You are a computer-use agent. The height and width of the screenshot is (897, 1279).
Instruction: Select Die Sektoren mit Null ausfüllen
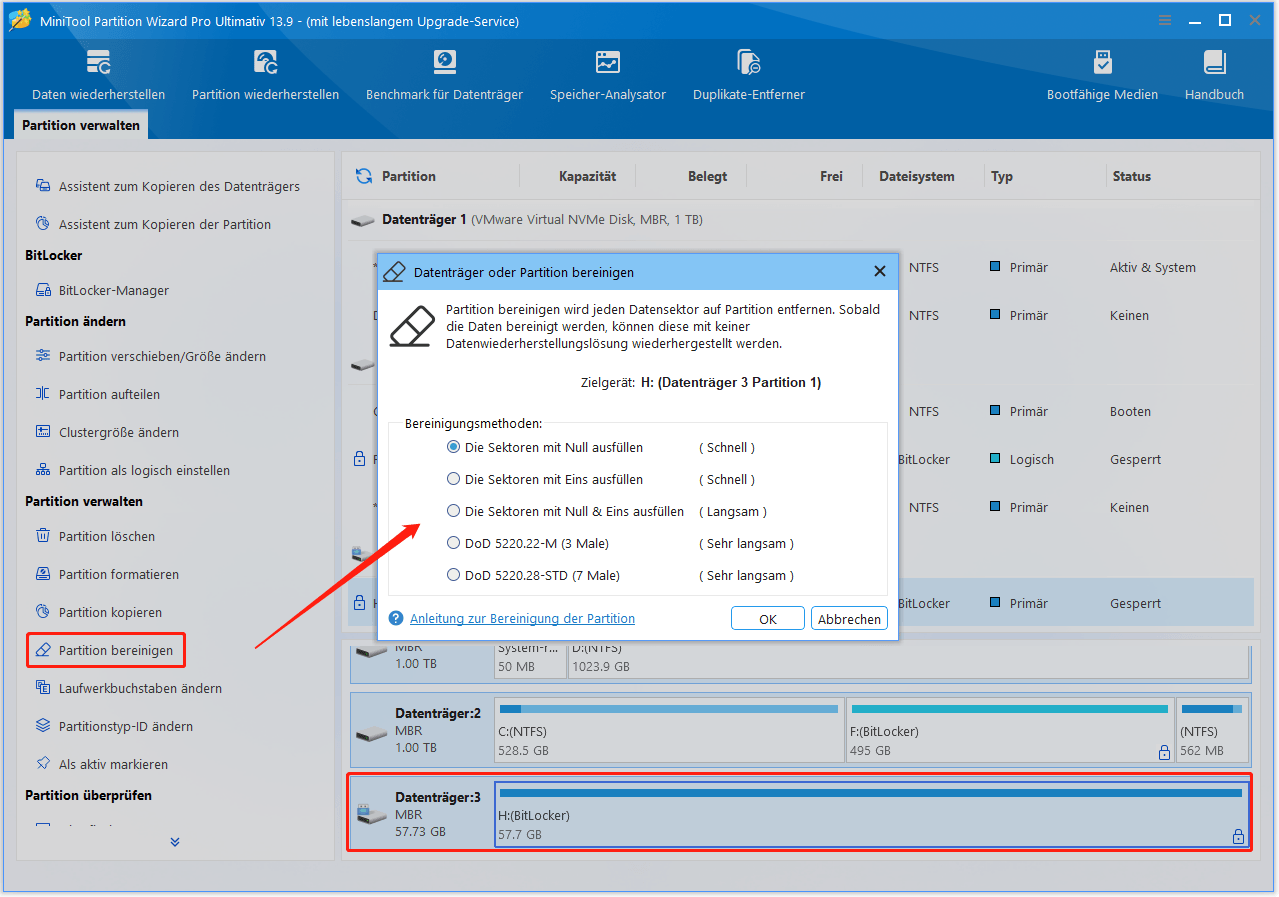[x=546, y=447]
